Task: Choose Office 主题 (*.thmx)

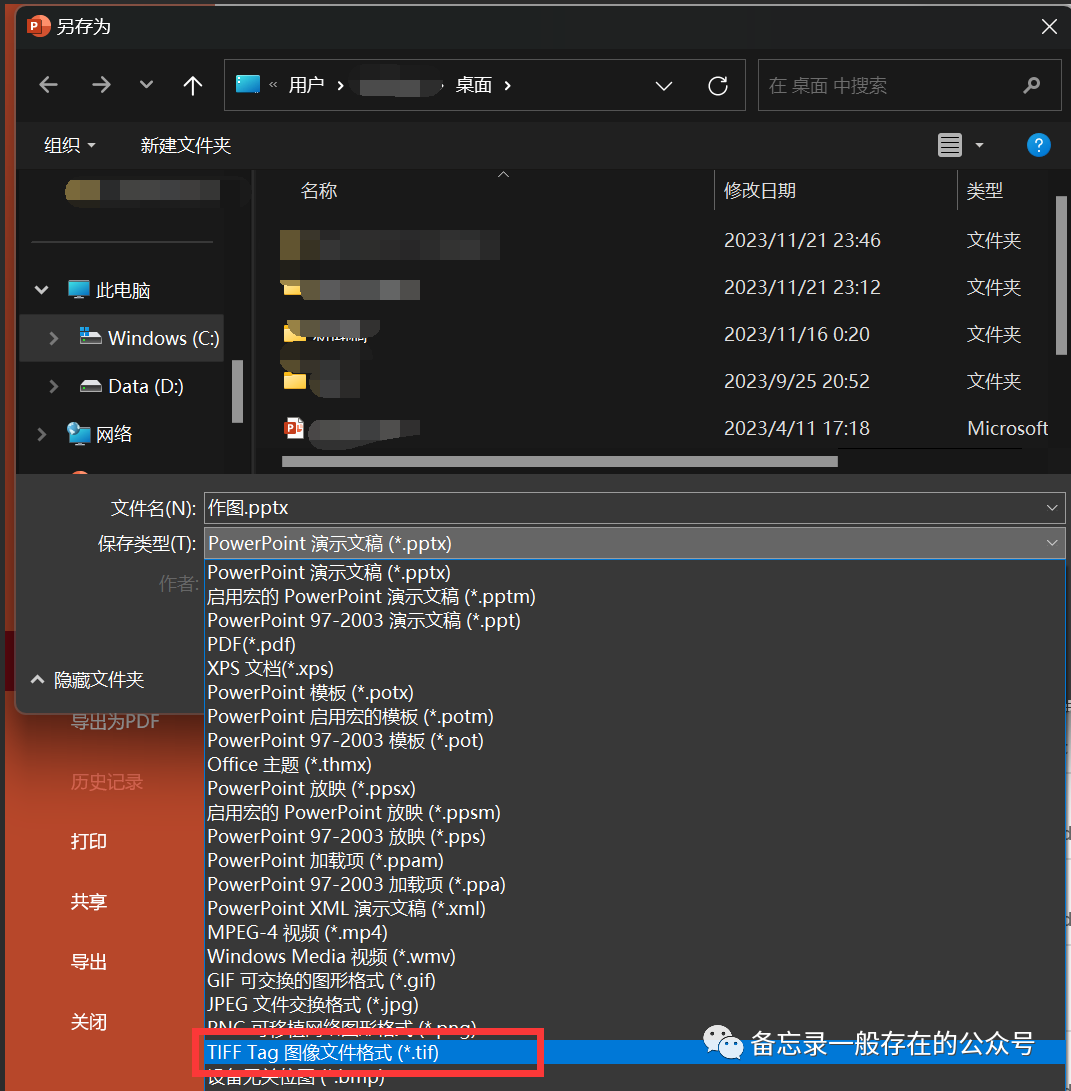Action: click(x=635, y=765)
